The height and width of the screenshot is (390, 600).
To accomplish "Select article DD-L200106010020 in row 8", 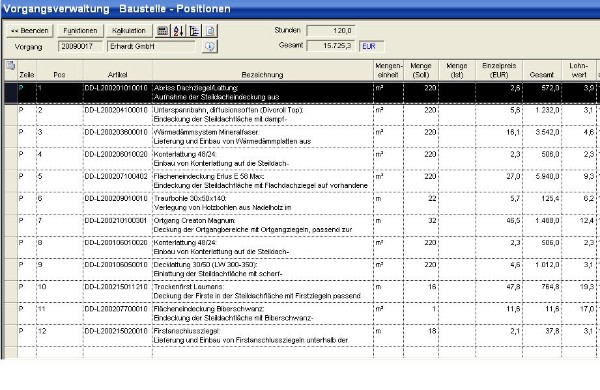I will pos(116,243).
